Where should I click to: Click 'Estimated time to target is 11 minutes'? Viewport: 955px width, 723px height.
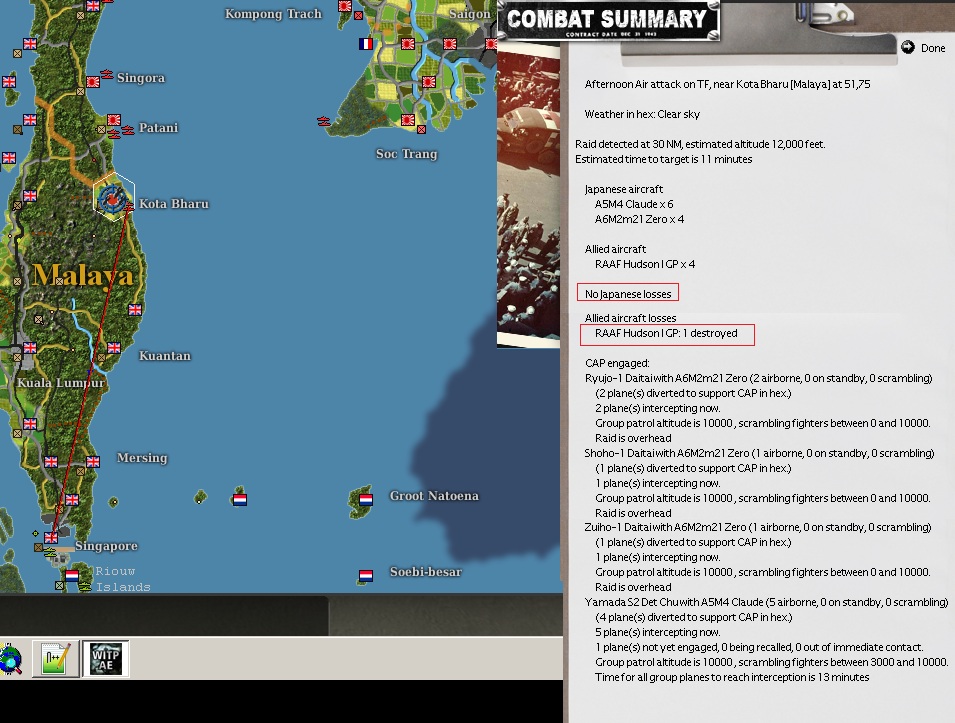point(663,159)
